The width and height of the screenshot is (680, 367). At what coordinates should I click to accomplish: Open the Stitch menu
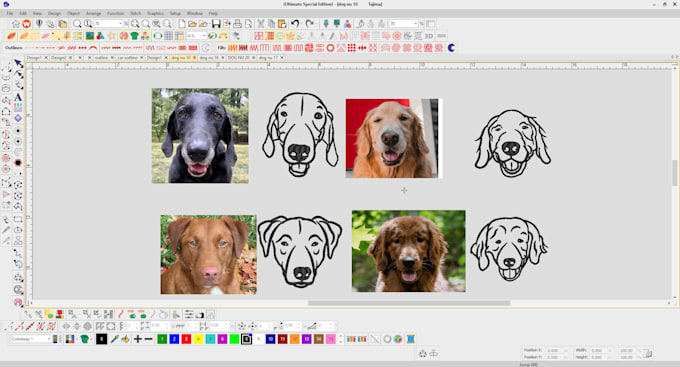(x=136, y=13)
